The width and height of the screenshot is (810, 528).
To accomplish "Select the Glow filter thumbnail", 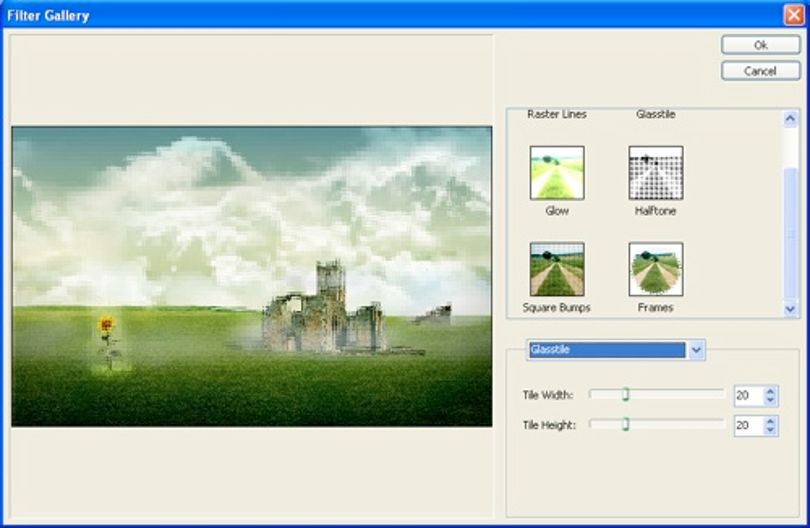I will (557, 173).
